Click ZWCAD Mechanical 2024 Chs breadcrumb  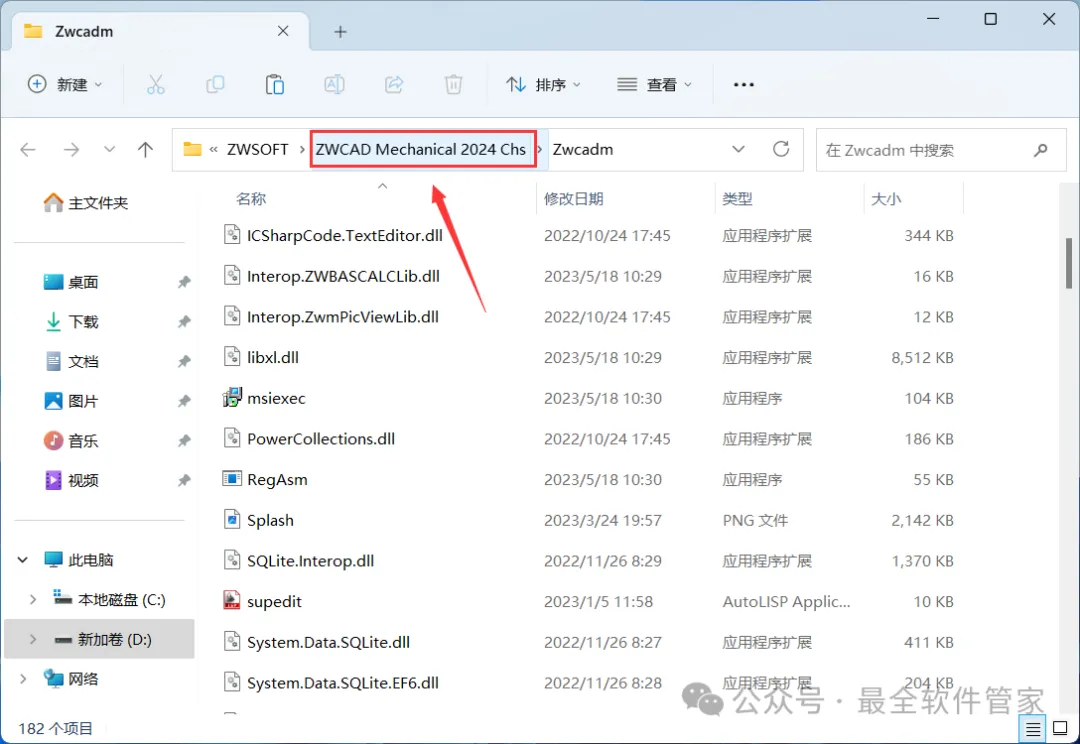coord(421,149)
